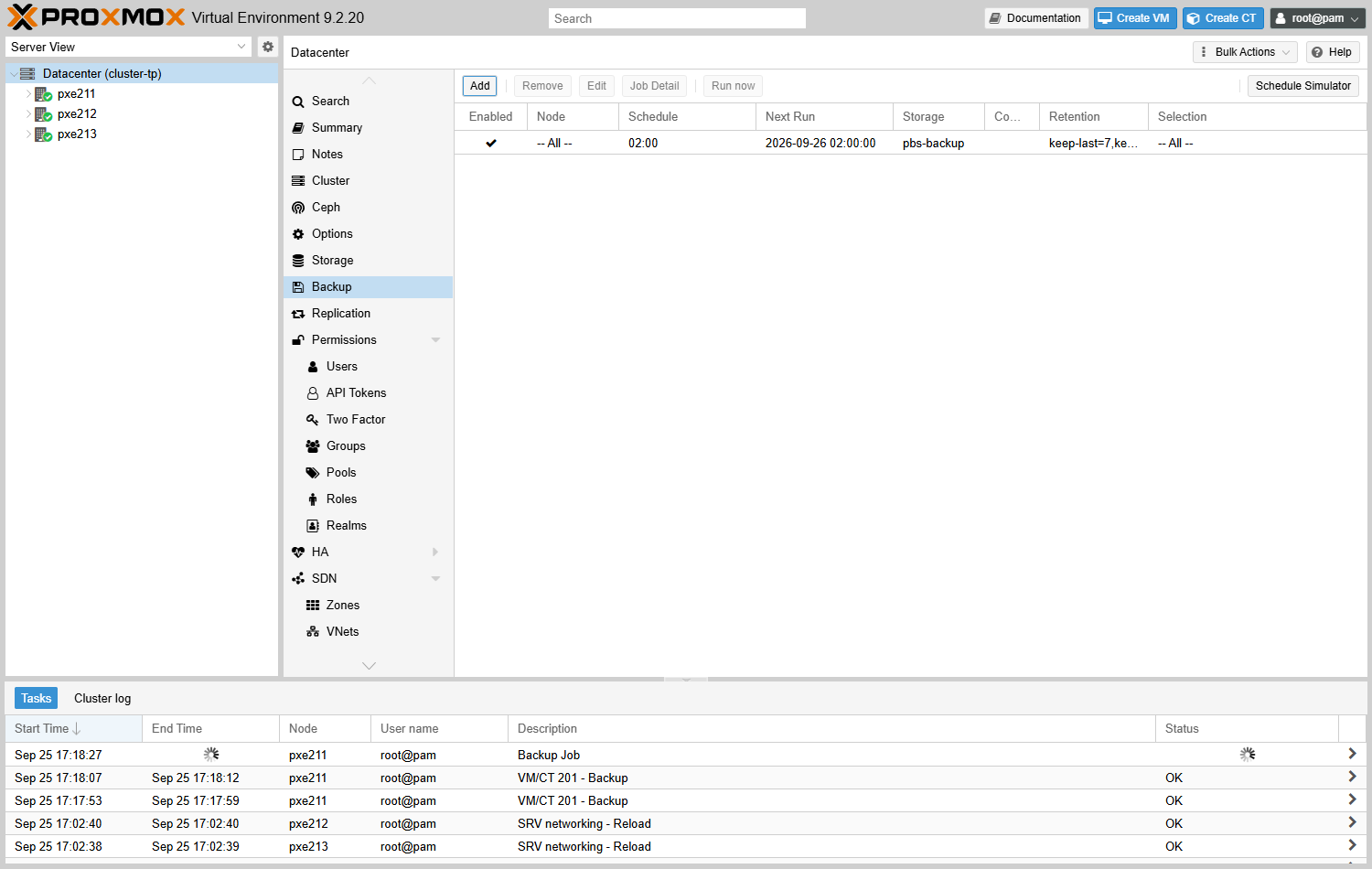Open the Options menu item
This screenshot has width=1372, height=869.
(x=368, y=234)
